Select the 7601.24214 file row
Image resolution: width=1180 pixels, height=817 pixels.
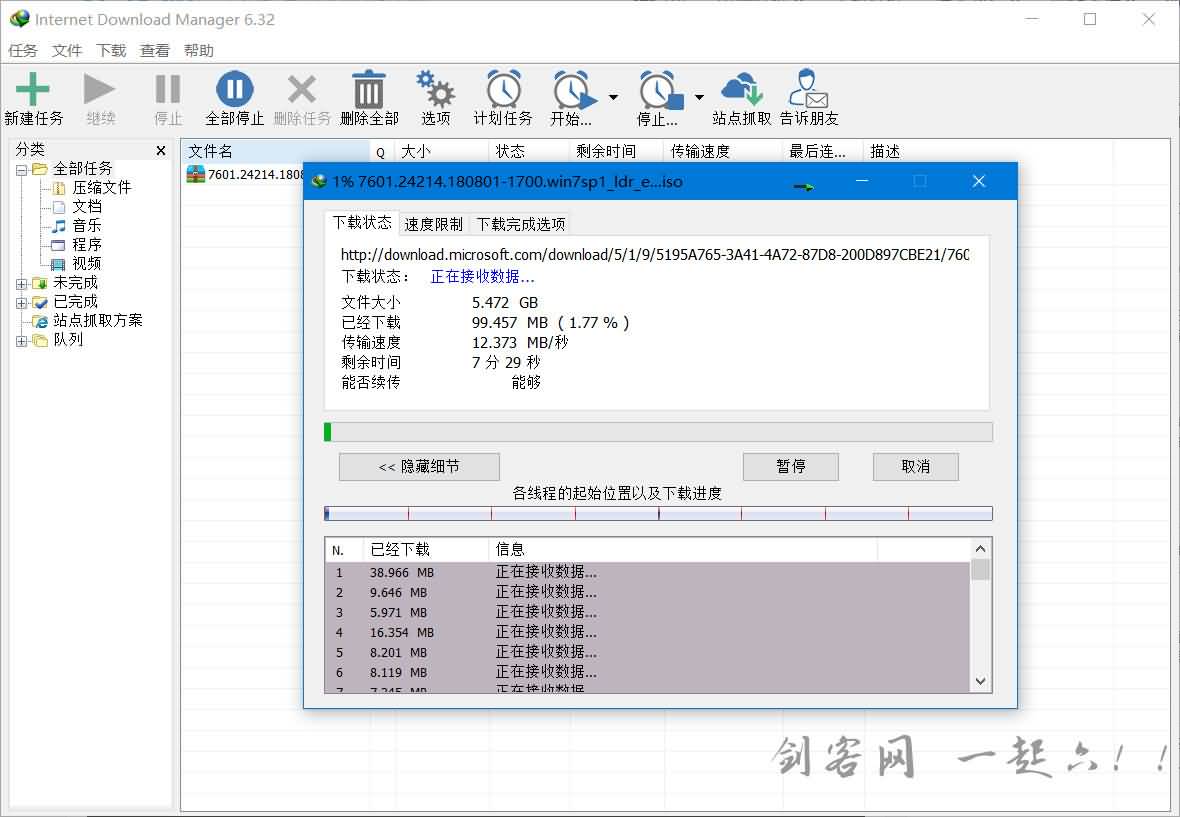(245, 175)
